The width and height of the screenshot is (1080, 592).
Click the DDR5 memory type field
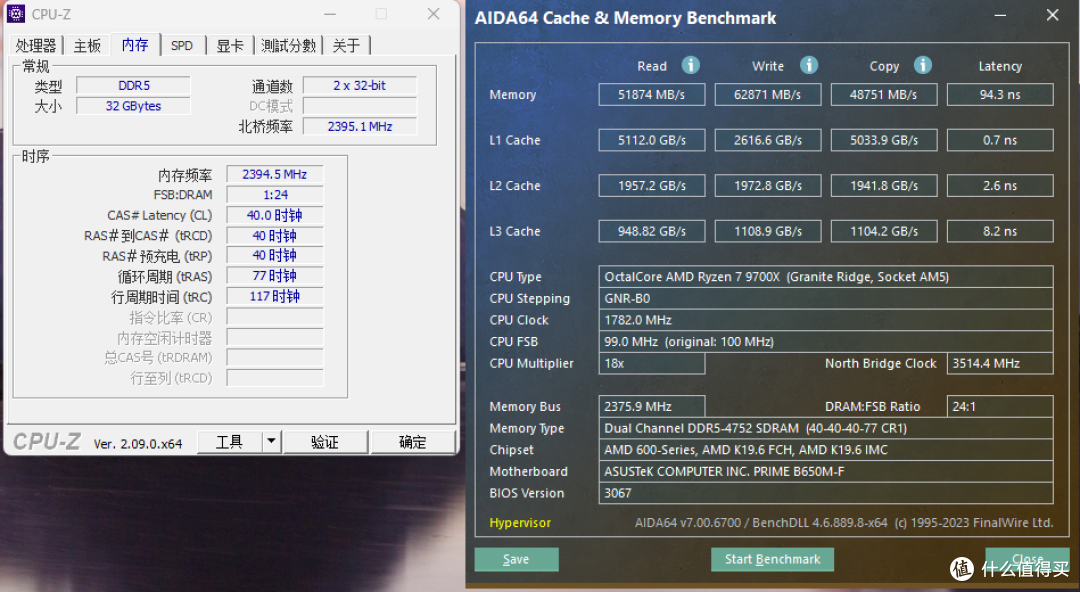pos(134,85)
